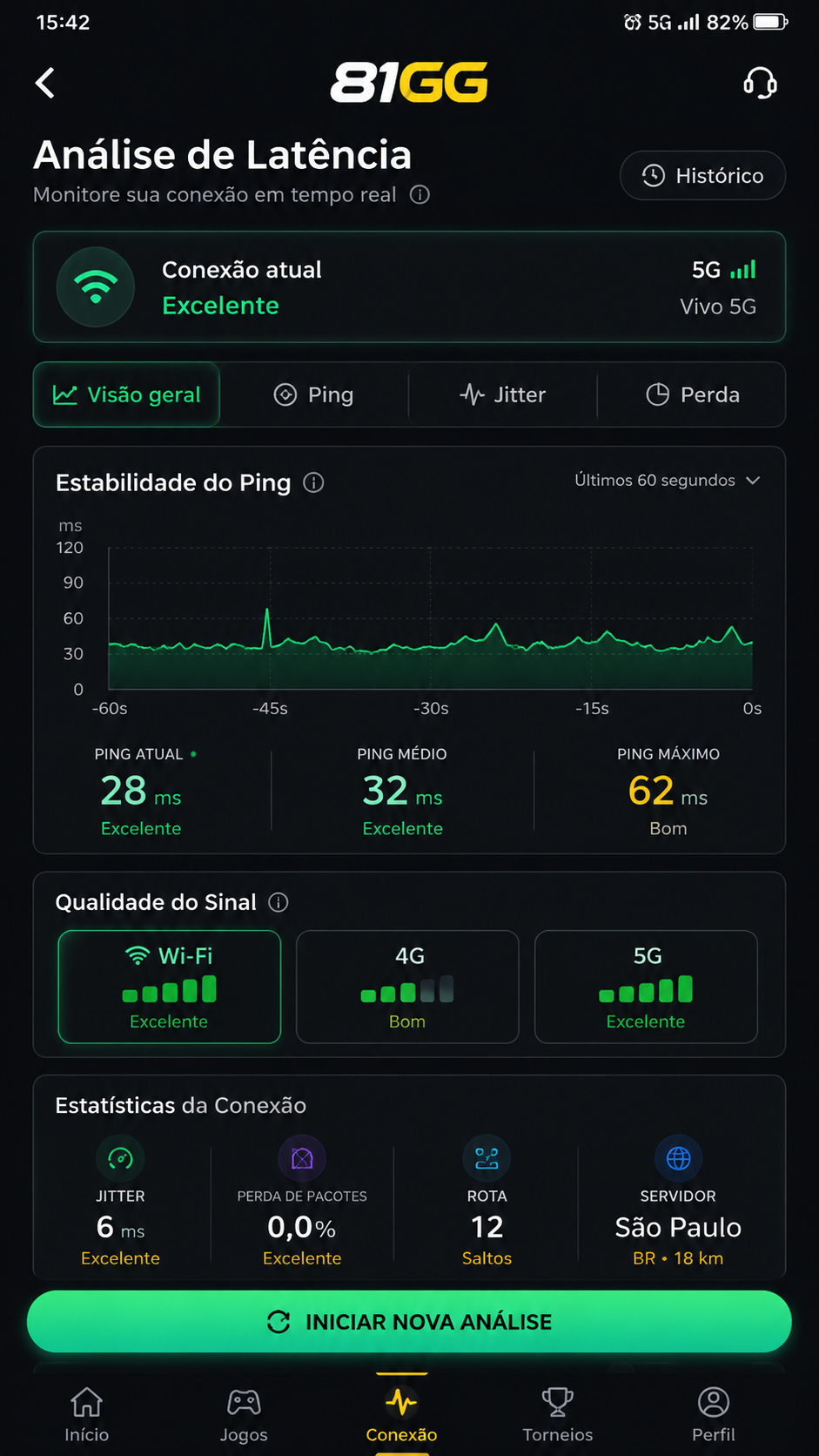Tap Wi-Fi icon in Conexão atual card
819x1456 pixels.
[96, 287]
